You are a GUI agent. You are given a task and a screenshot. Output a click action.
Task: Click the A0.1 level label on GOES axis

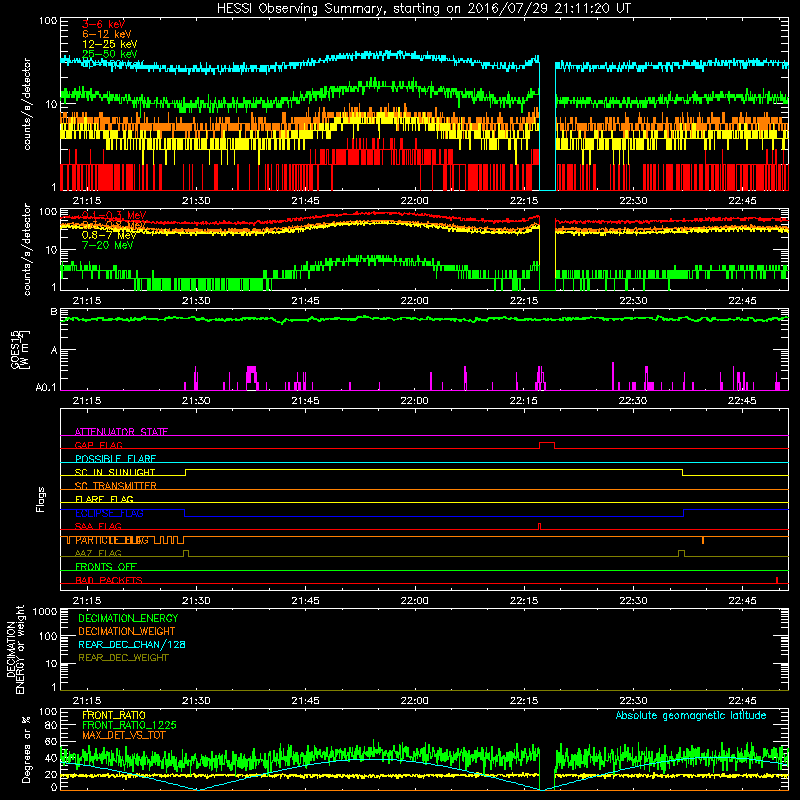(46, 388)
